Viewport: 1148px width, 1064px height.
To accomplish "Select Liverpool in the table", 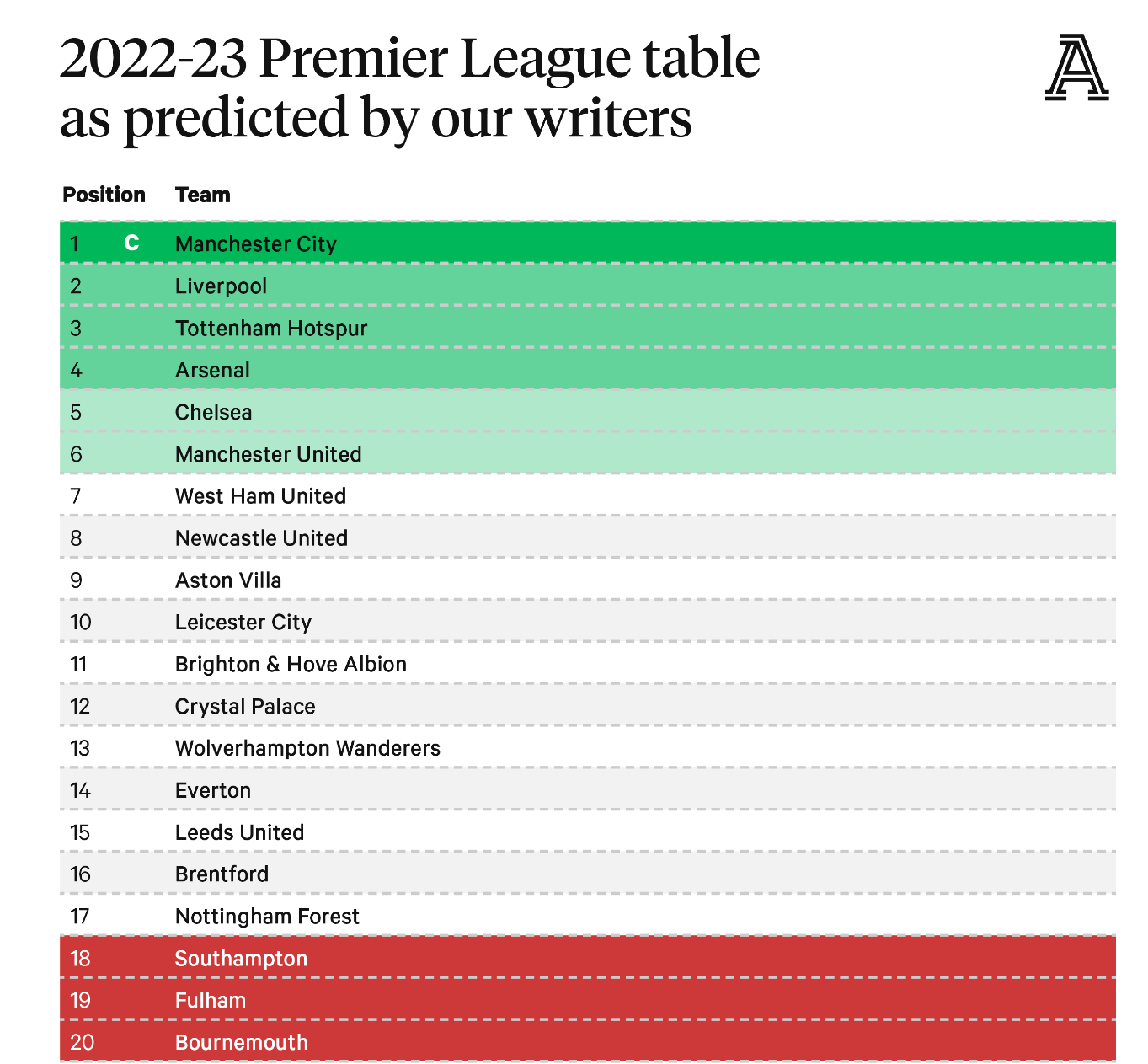I will coord(221,286).
